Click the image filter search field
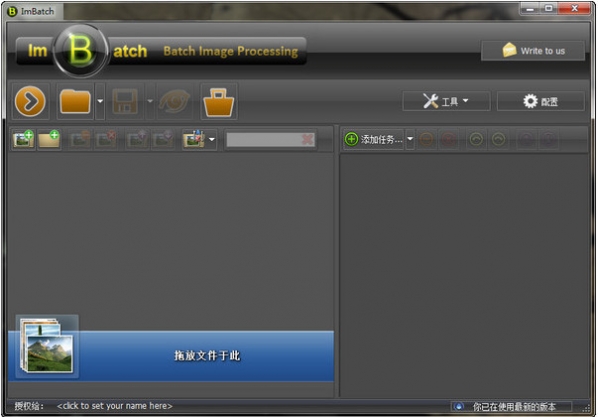The width and height of the screenshot is (598, 417). coord(264,140)
